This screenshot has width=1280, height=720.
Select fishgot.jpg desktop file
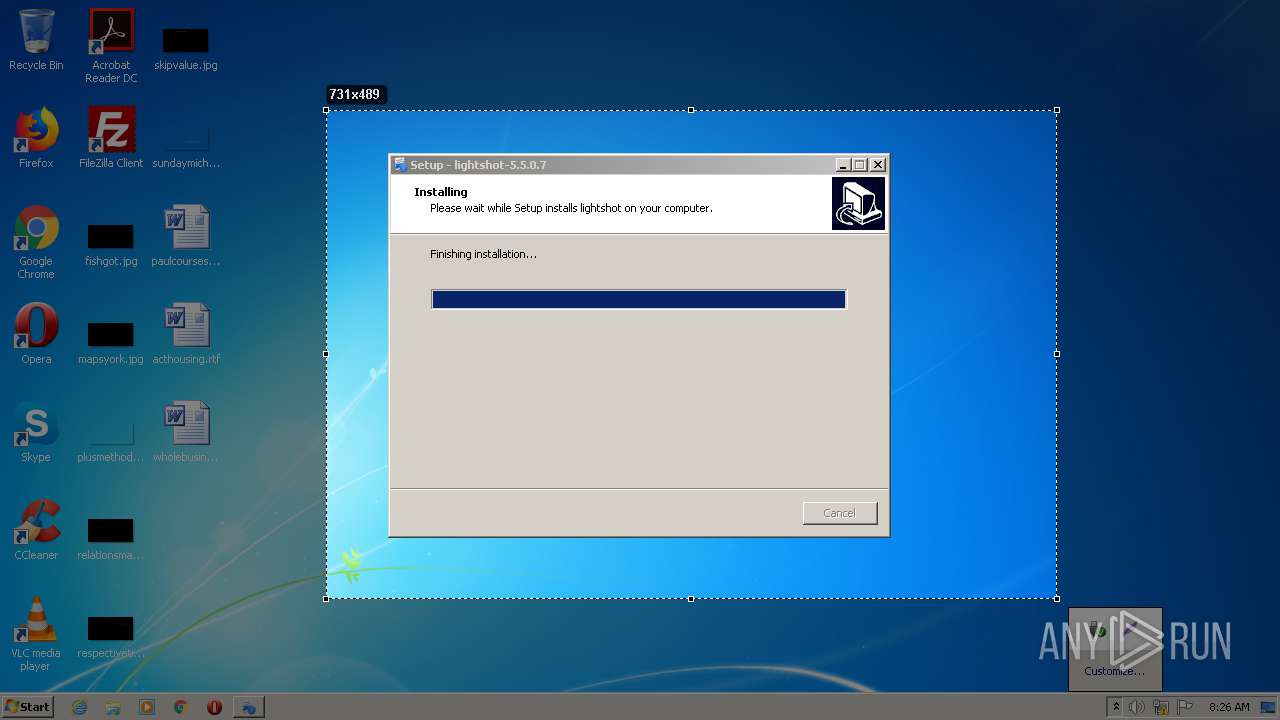pos(111,245)
